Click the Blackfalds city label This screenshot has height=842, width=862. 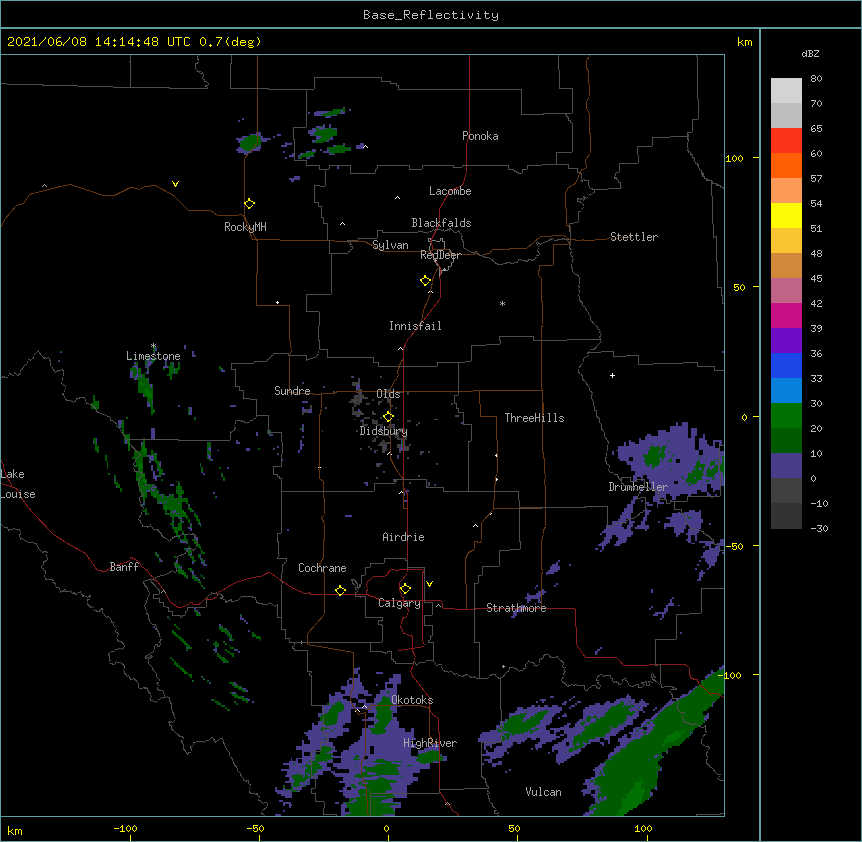441,223
